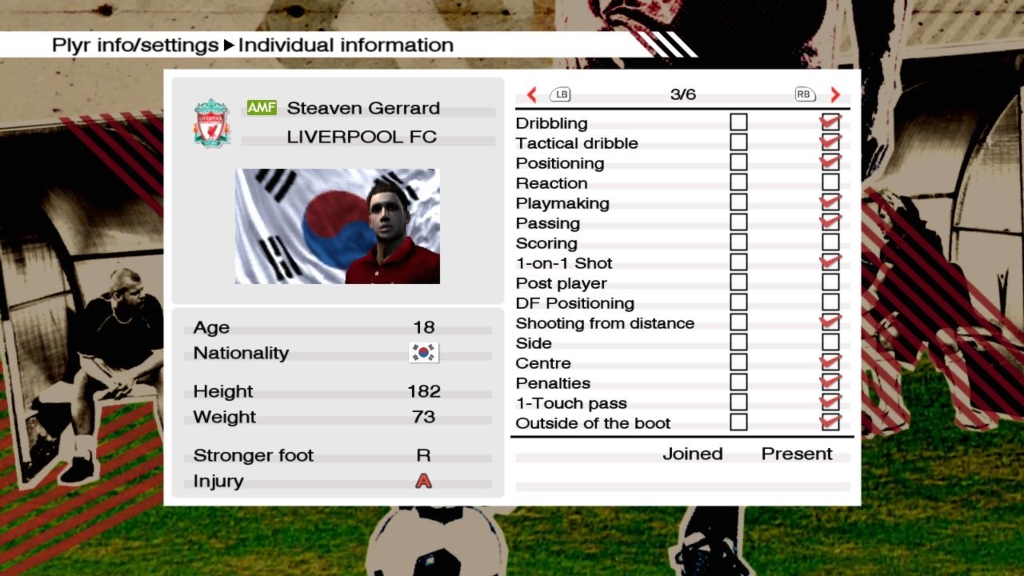
Task: Toggle Playmaking Present checkbox
Action: coord(831,202)
